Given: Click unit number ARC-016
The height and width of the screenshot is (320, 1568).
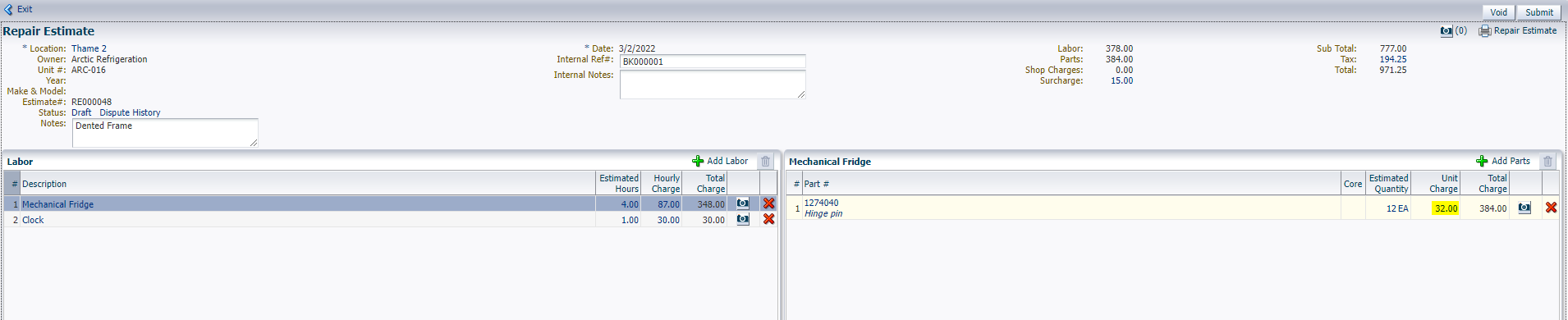Looking at the screenshot, I should tap(89, 71).
